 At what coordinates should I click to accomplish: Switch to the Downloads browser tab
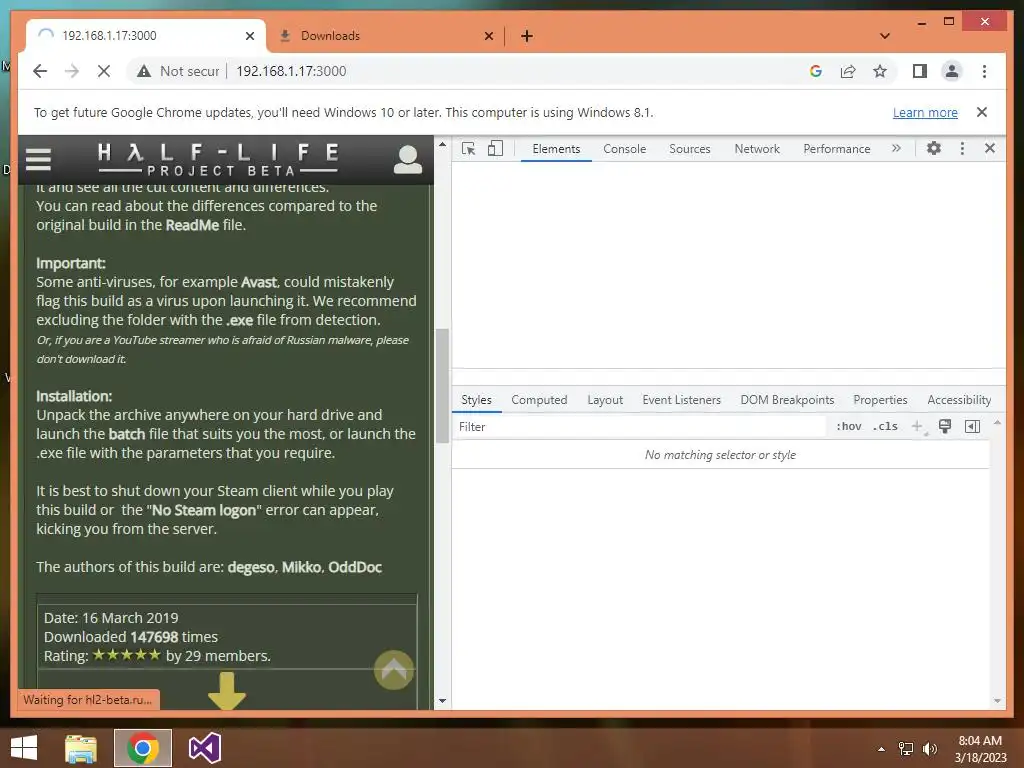click(385, 36)
